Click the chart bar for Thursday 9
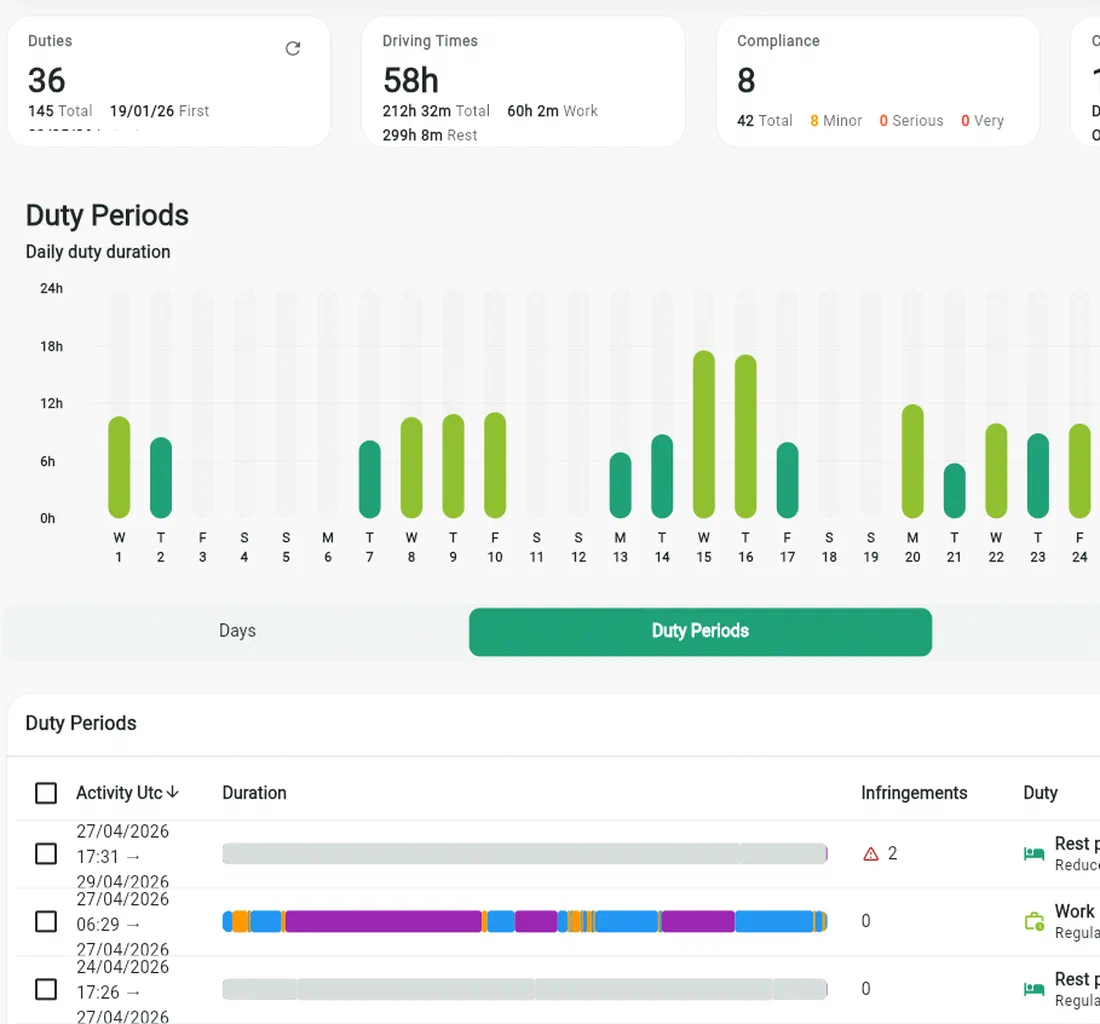This screenshot has height=1024, width=1100. pos(453,466)
